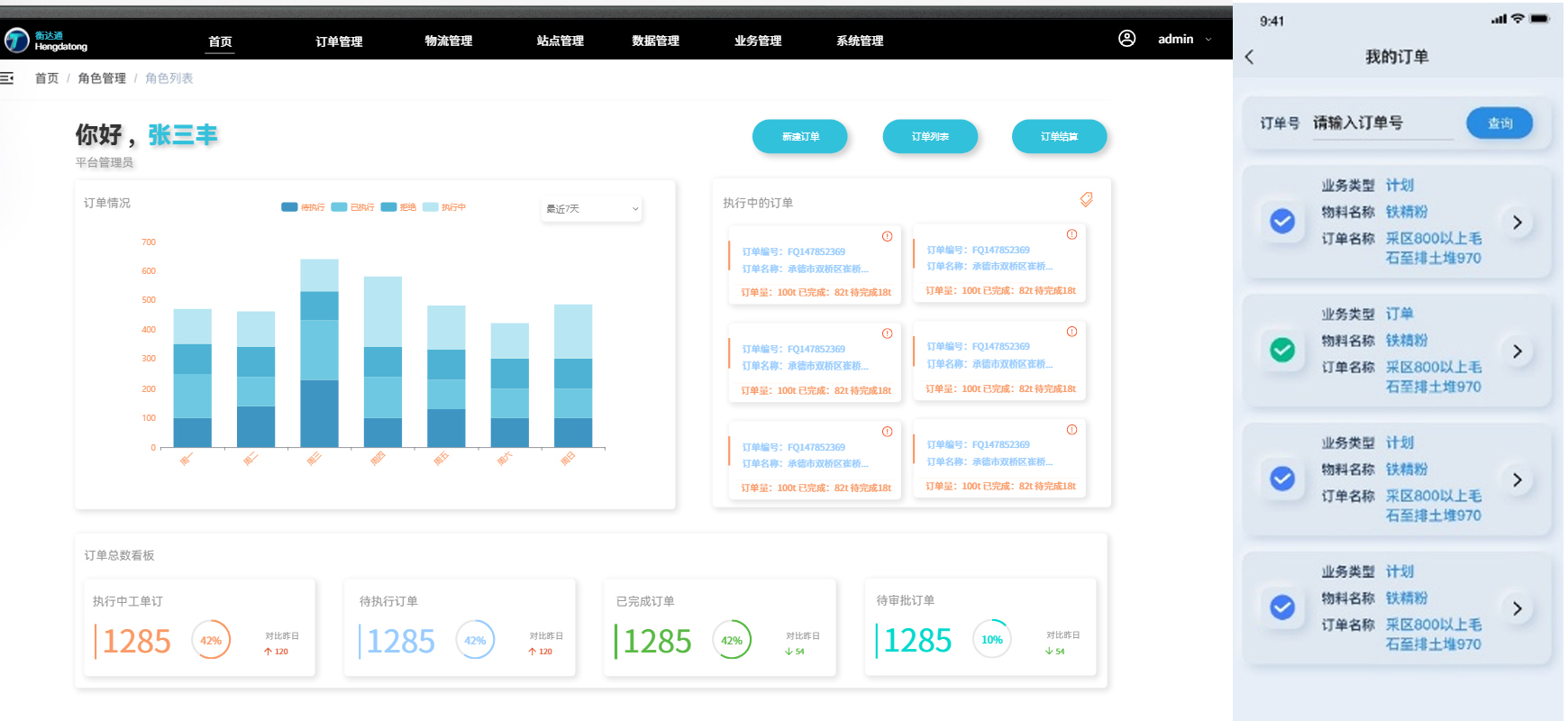Open the 订单管理 menu

[x=339, y=41]
